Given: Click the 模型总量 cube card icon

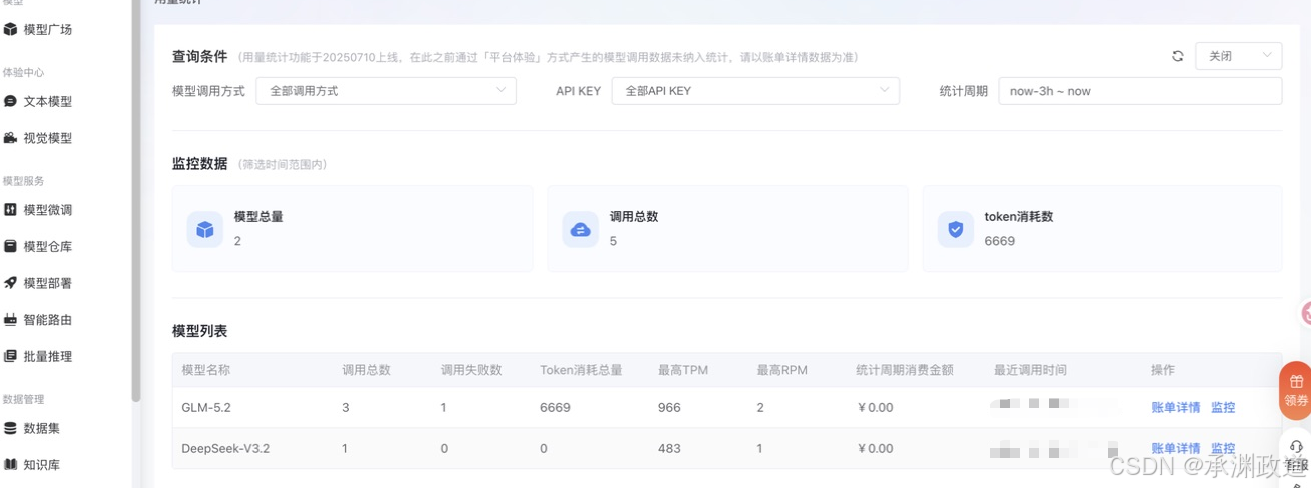Looking at the screenshot, I should (205, 229).
